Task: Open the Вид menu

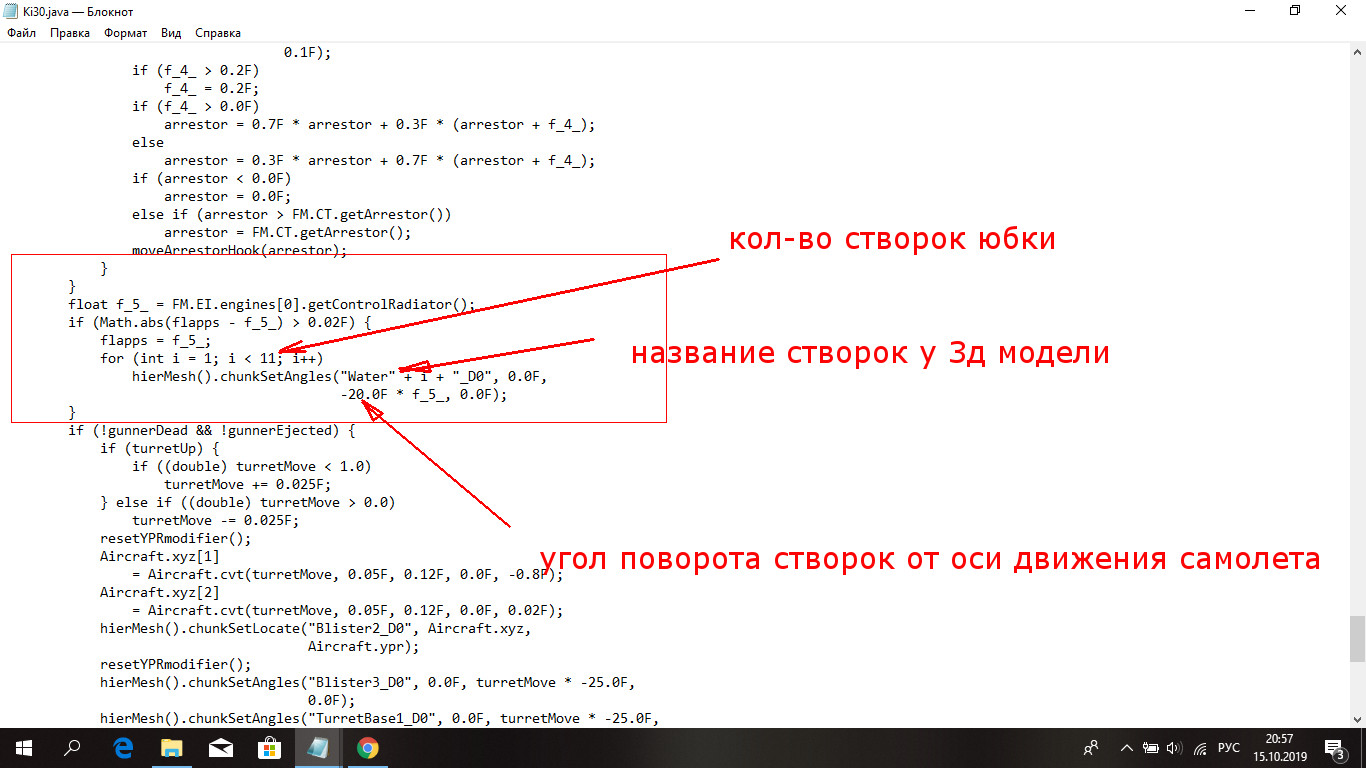Action: coord(171,33)
